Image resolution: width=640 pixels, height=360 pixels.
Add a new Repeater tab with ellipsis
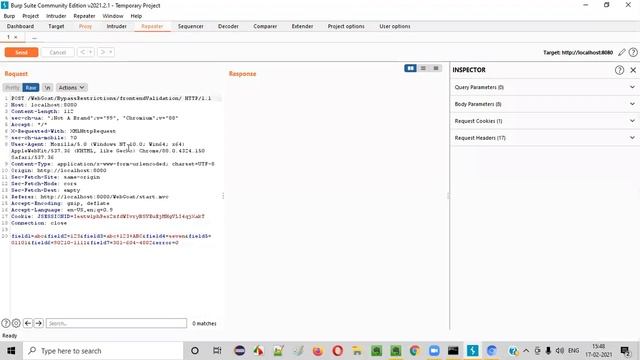[34, 38]
